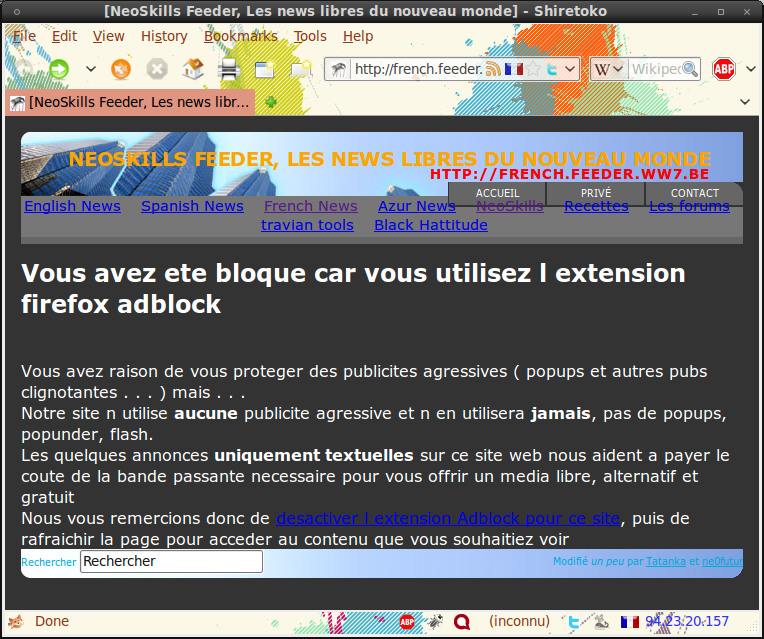Click the bug (Firebug) status bar icon
Screen dimensions: 764x639
[435, 621]
